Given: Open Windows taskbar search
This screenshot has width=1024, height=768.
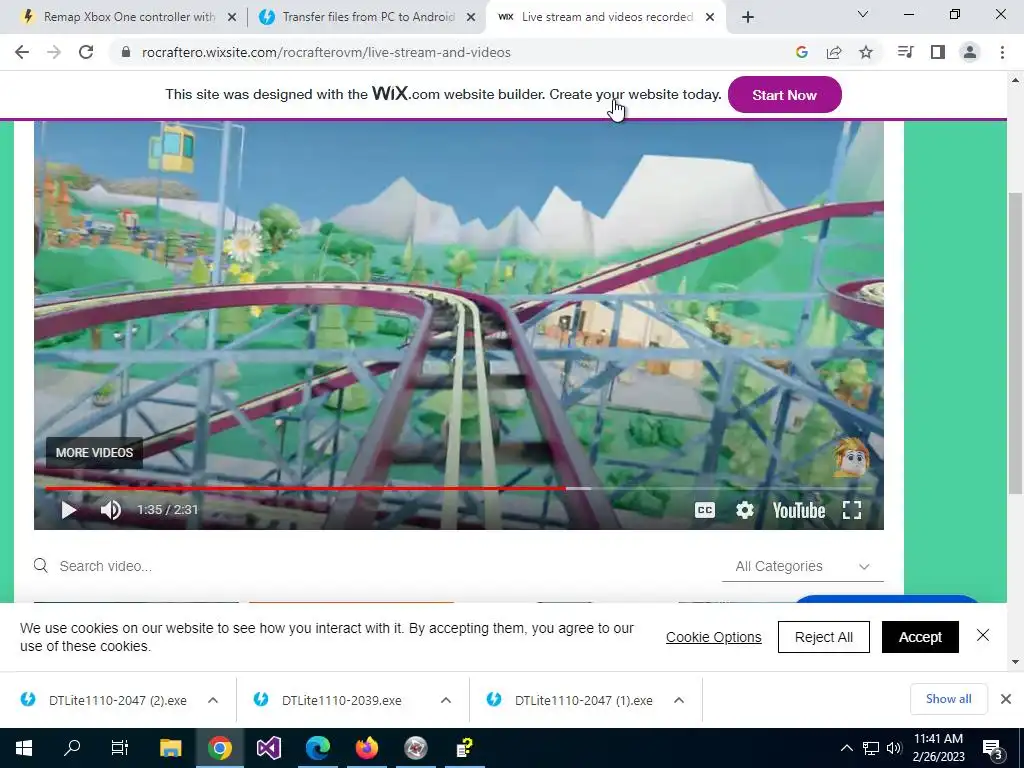Looking at the screenshot, I should coord(72,748).
